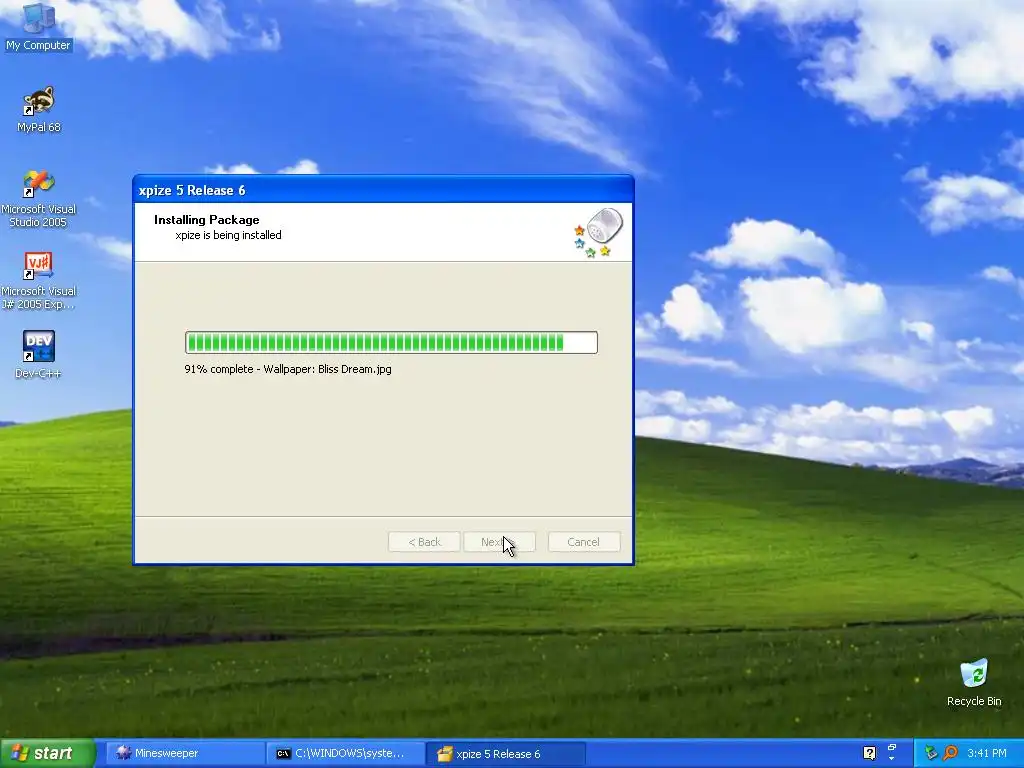Image resolution: width=1024 pixels, height=768 pixels.
Task: Open the language bar options arrow
Action: click(891, 759)
